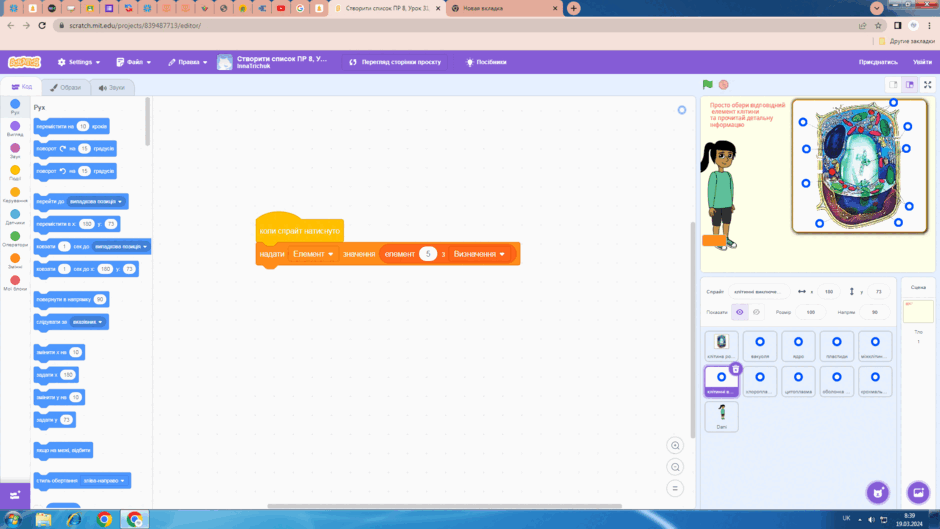Reset workspace zoom to default
Screen dimensions: 940x529
click(x=675, y=489)
